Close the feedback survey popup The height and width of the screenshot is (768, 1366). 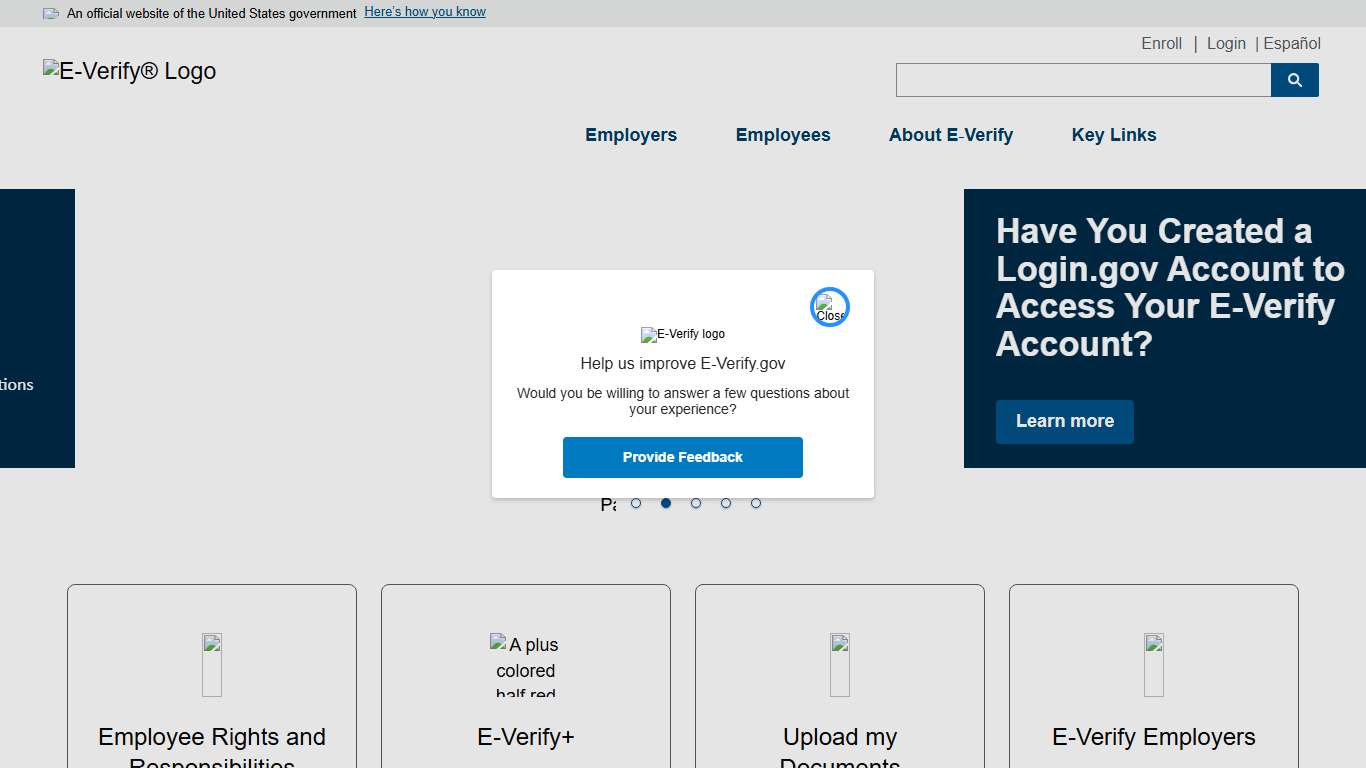click(x=829, y=306)
